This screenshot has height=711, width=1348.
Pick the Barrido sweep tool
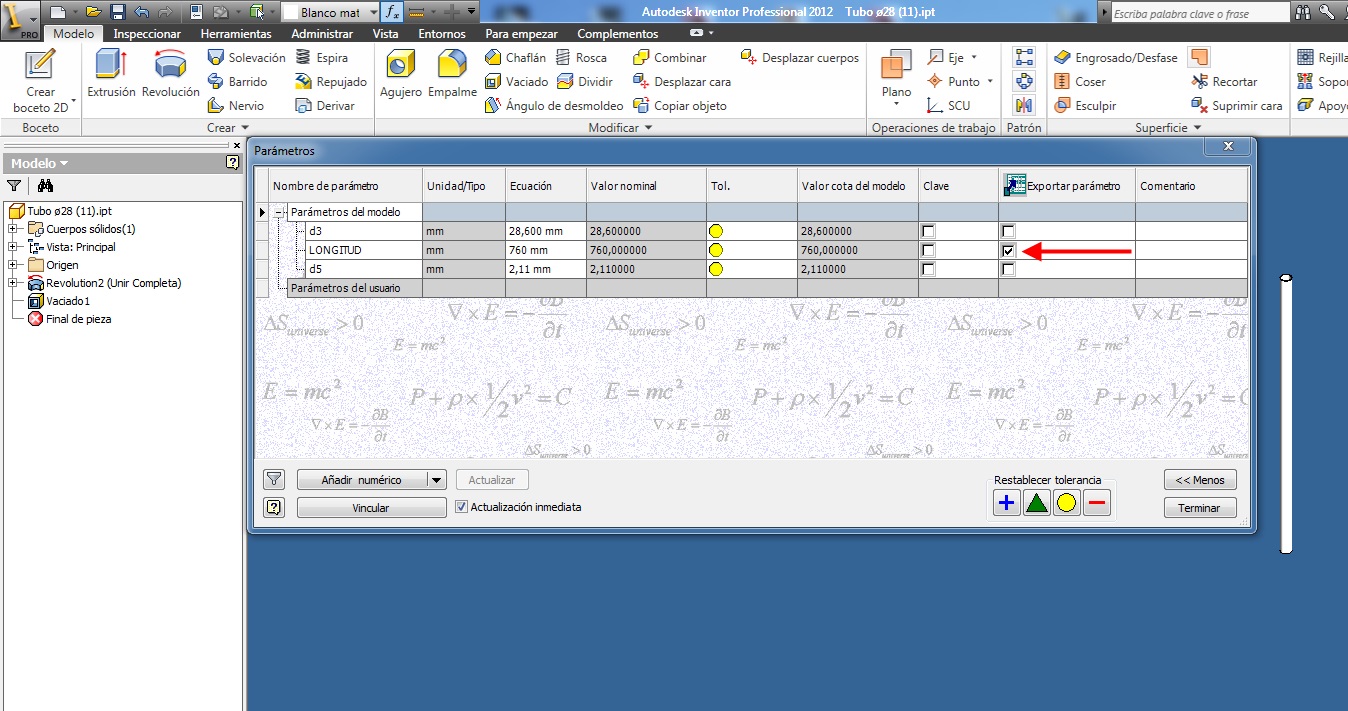[237, 82]
